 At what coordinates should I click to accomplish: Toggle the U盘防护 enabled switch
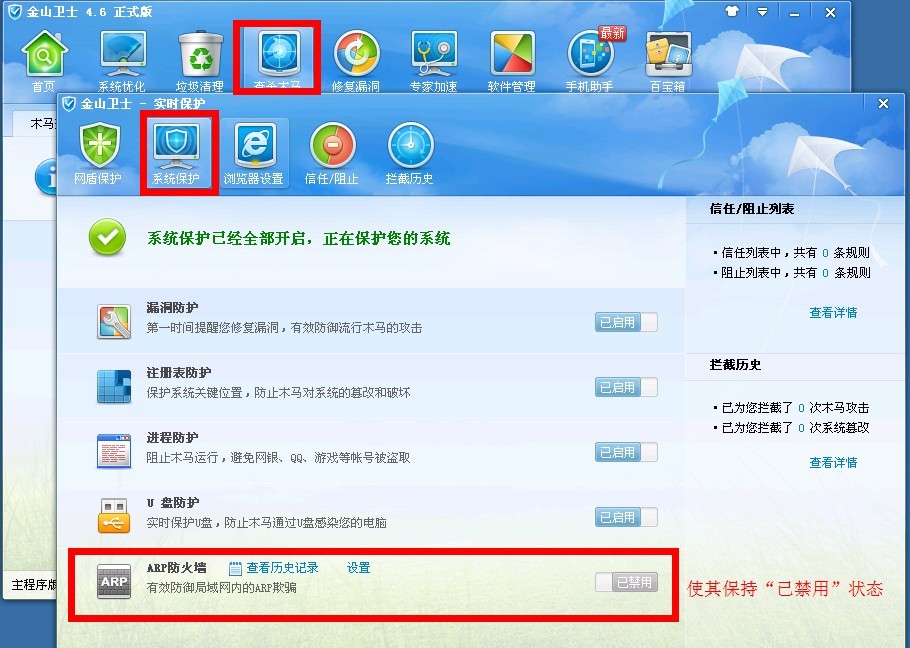tap(626, 517)
